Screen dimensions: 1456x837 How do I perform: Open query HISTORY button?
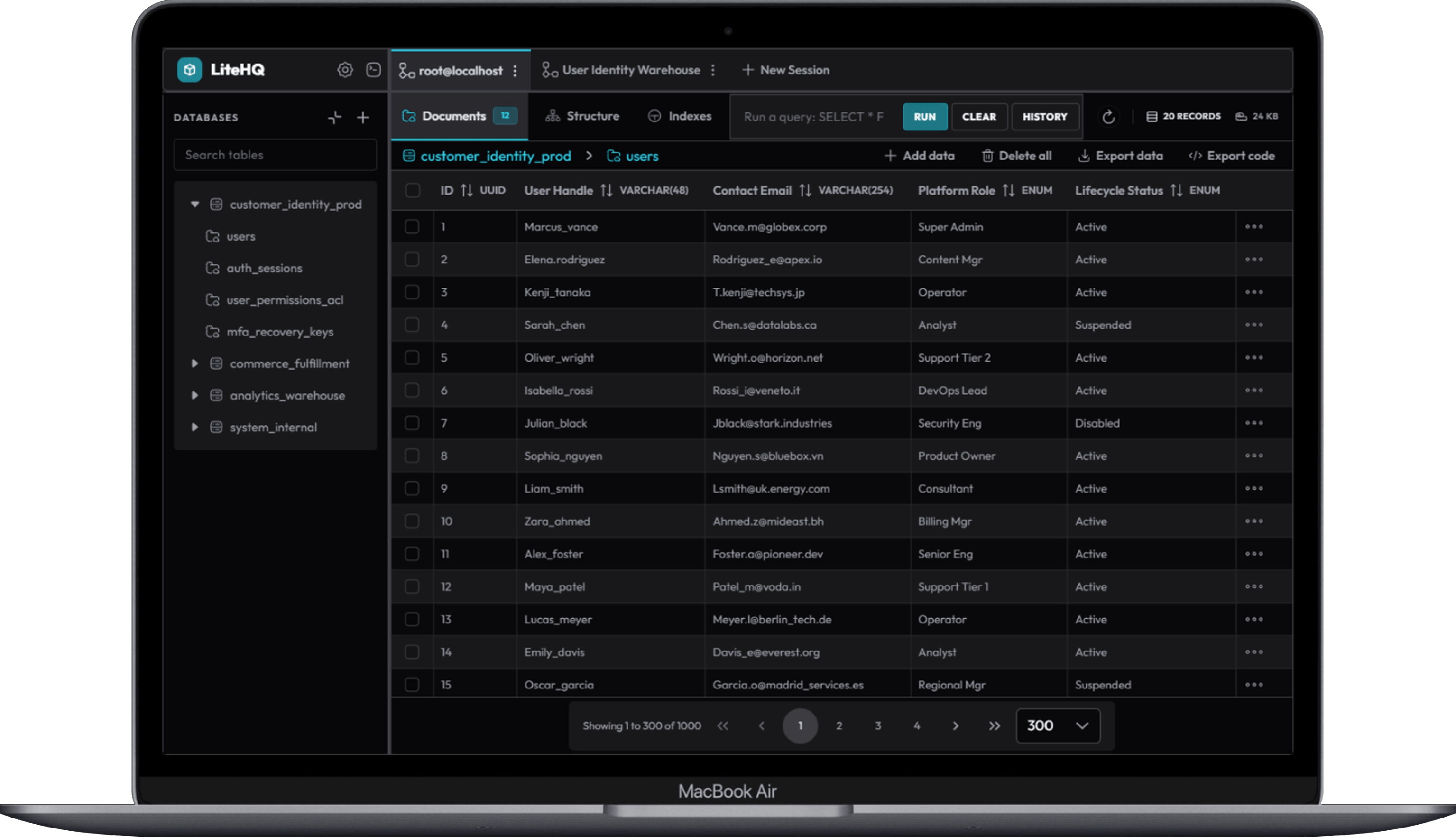coord(1045,117)
